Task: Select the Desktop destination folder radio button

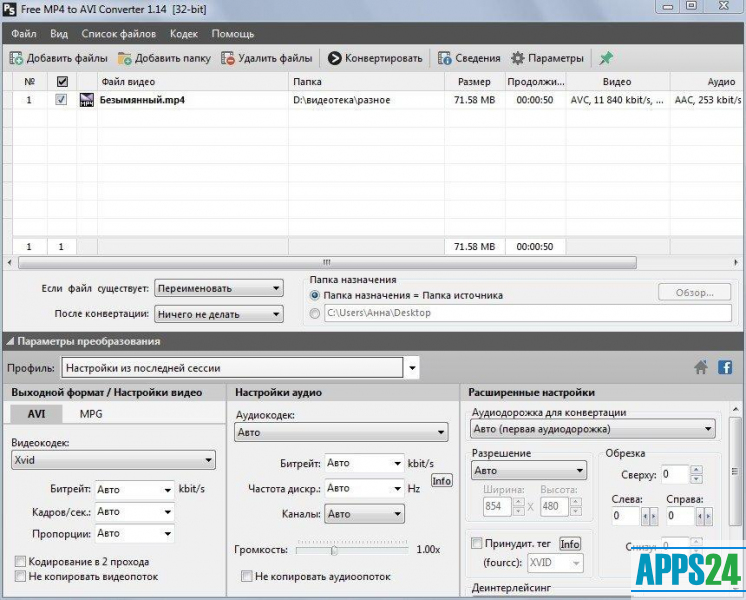Action: [316, 314]
